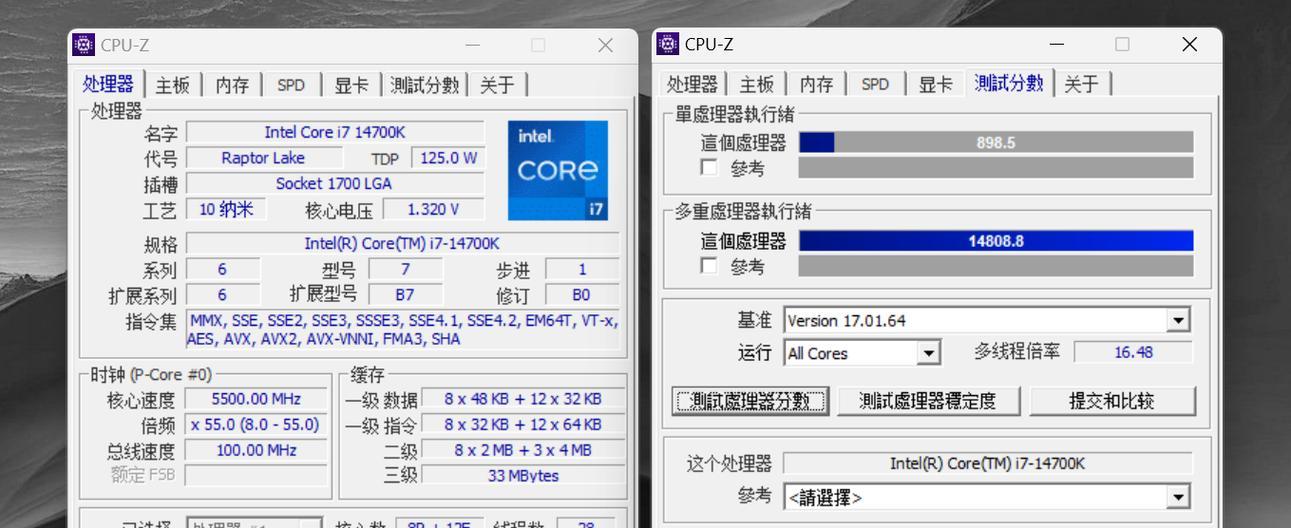Click L1 instruction cache 8 x 32 KB + 12 x 64 KB

click(x=523, y=425)
